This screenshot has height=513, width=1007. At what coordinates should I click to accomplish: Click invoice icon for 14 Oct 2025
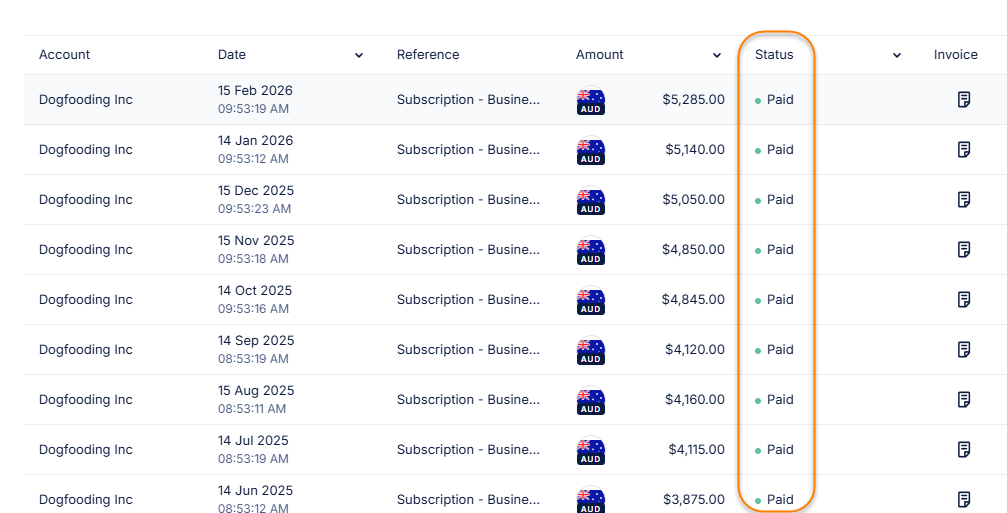click(964, 300)
